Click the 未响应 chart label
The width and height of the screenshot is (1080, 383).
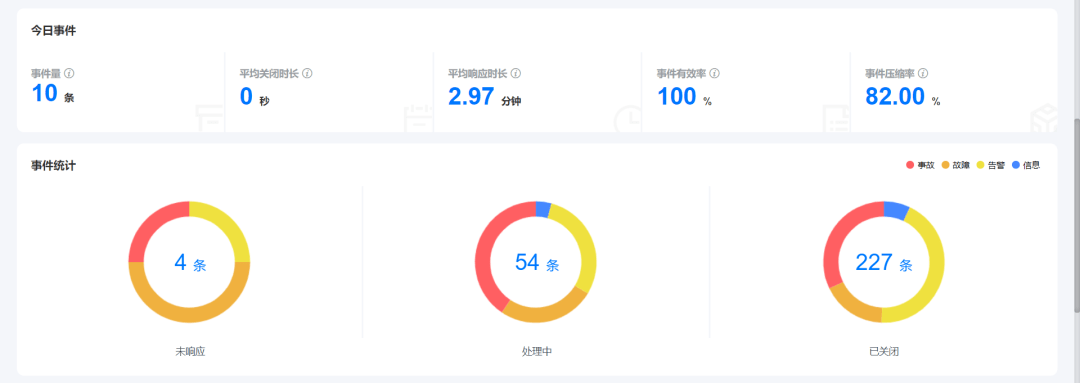[x=190, y=351]
